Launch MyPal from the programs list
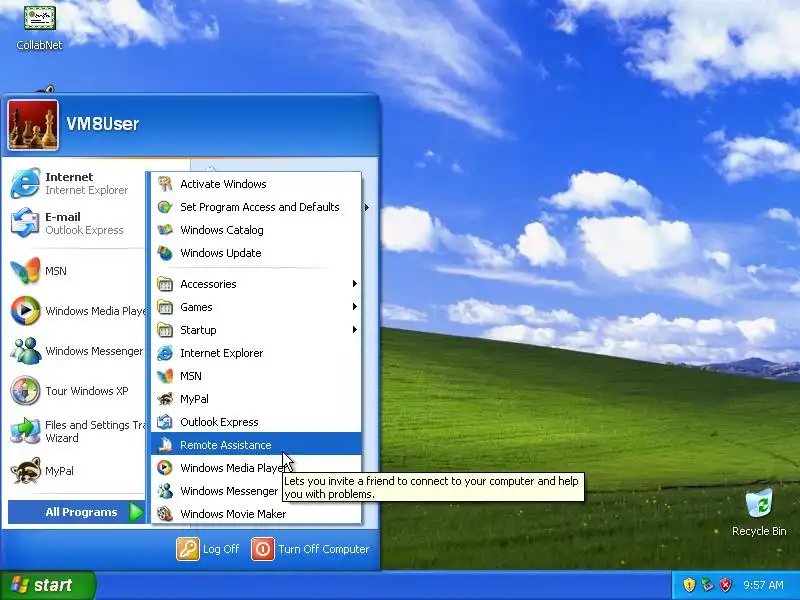The width and height of the screenshot is (800, 600). [x=256, y=398]
